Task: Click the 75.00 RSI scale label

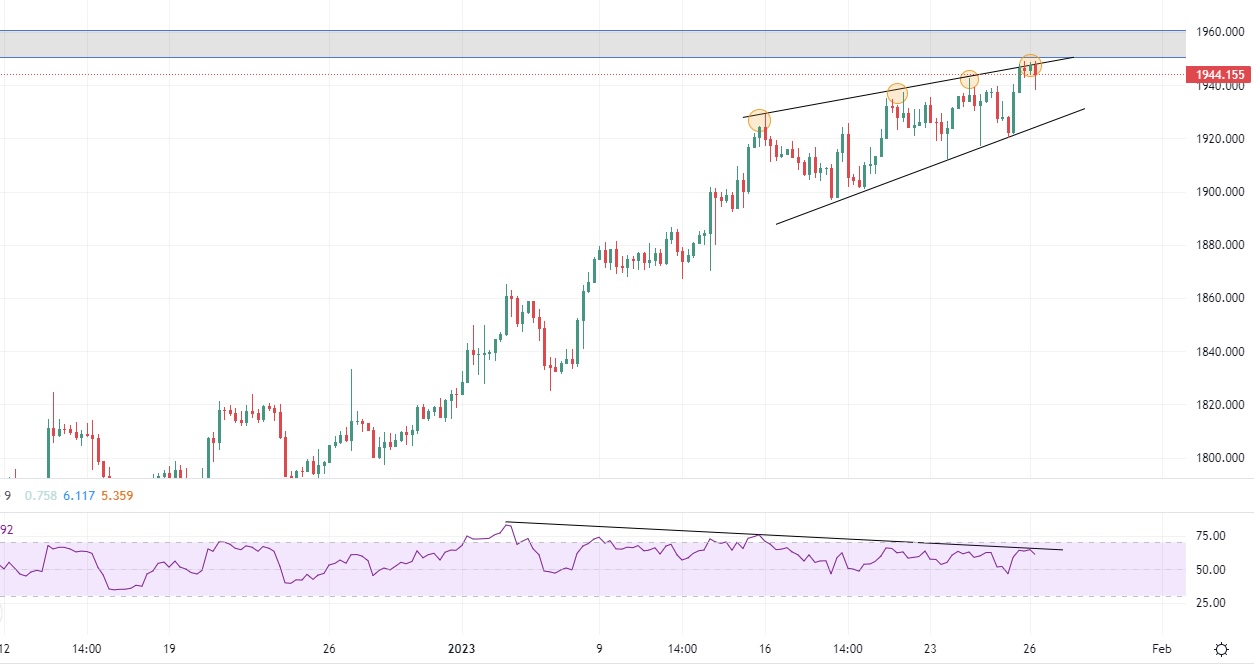Action: point(1211,536)
